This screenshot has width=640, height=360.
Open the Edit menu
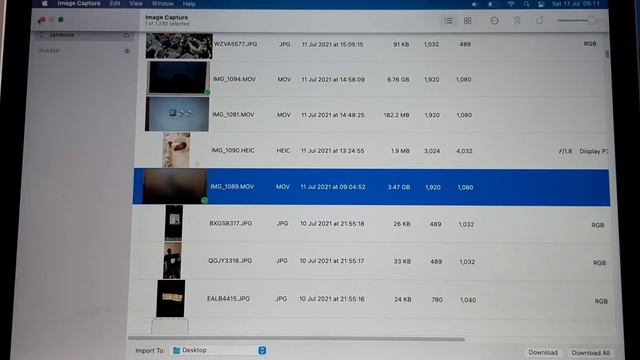pos(115,3)
